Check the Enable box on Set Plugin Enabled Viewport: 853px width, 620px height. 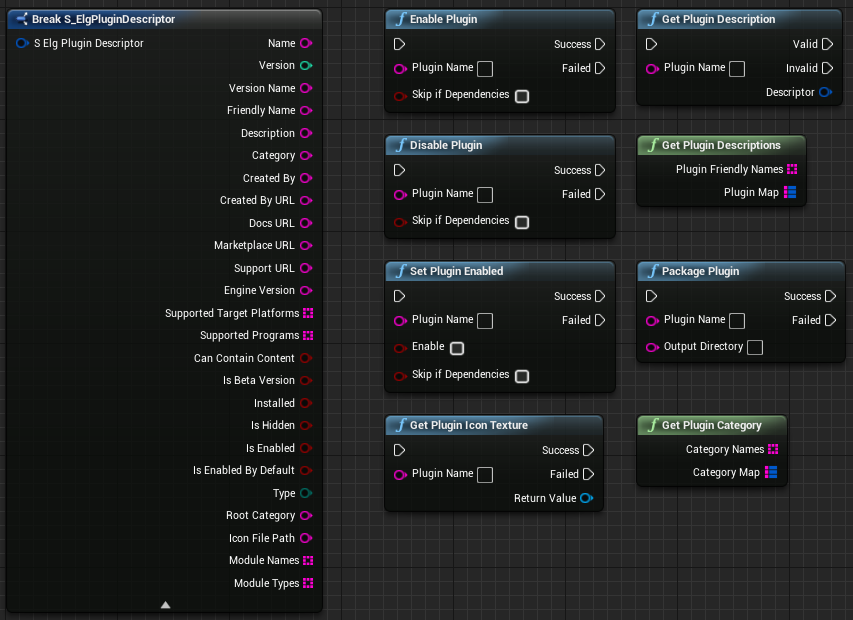tap(457, 348)
